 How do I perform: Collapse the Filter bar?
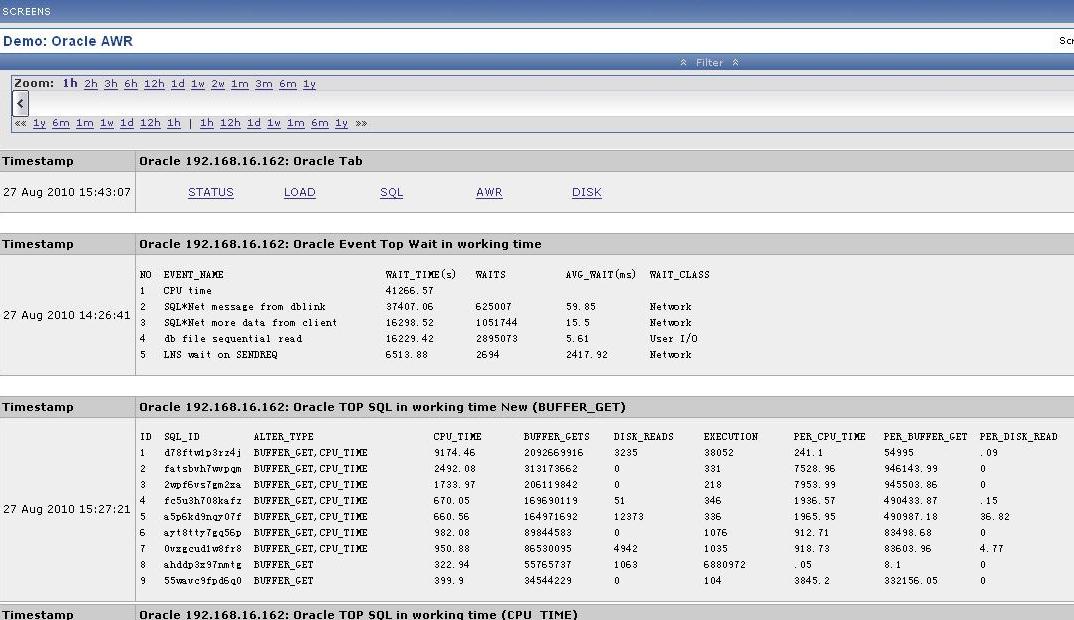pos(709,62)
